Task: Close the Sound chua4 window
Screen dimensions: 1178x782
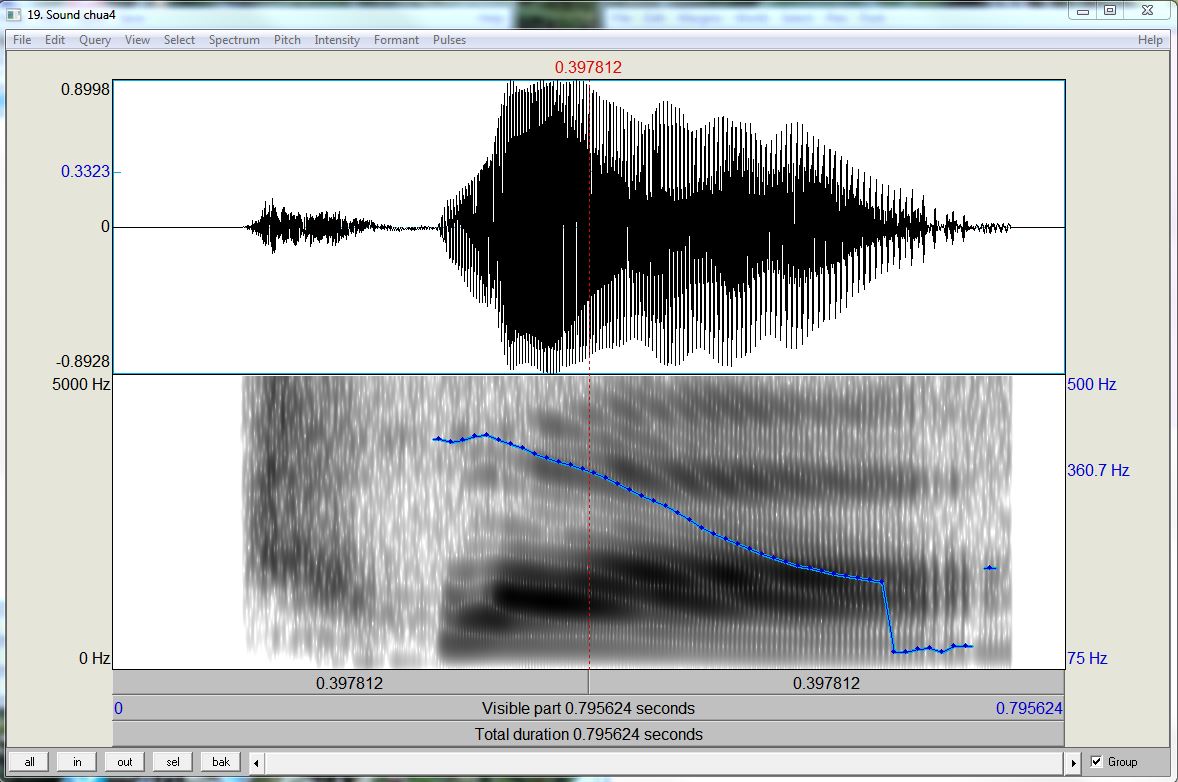Action: coord(1147,11)
